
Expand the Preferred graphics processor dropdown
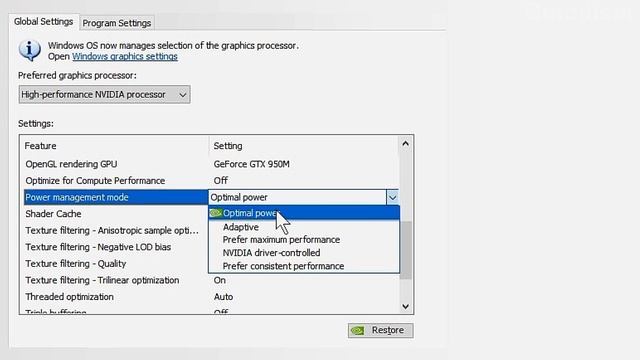[104, 94]
